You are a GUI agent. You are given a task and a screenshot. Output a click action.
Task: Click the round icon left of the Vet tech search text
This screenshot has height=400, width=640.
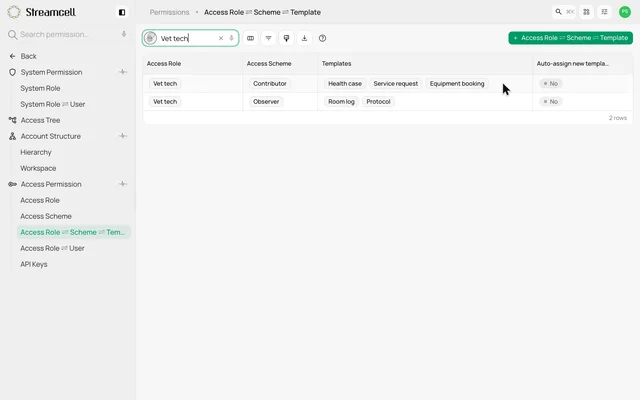150,38
